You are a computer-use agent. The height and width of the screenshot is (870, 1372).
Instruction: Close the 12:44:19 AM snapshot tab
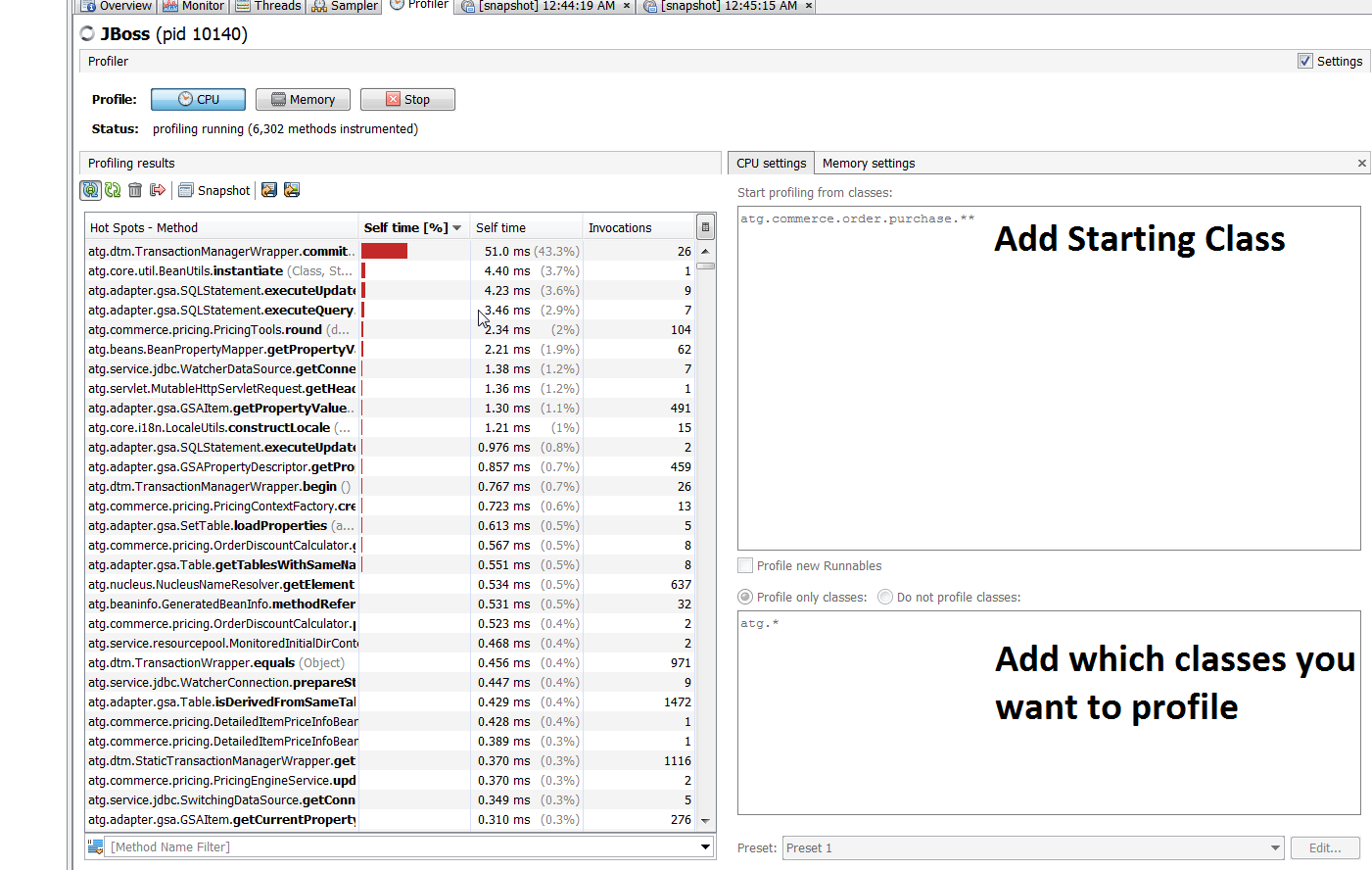coord(627,6)
